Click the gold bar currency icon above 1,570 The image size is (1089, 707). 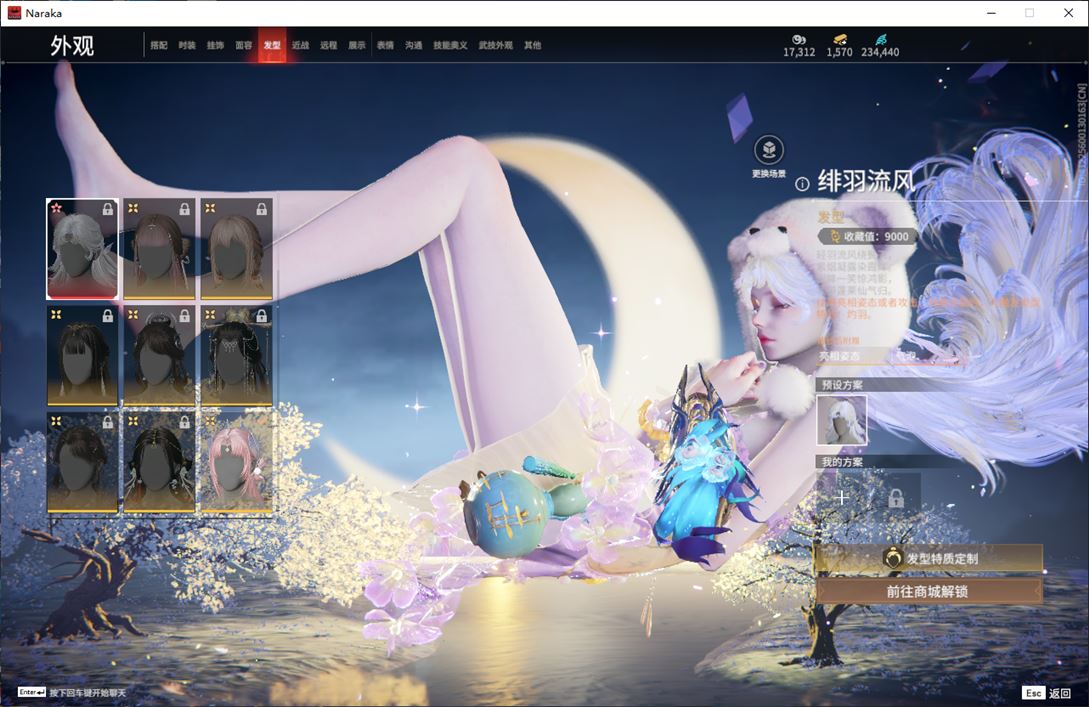click(x=840, y=40)
